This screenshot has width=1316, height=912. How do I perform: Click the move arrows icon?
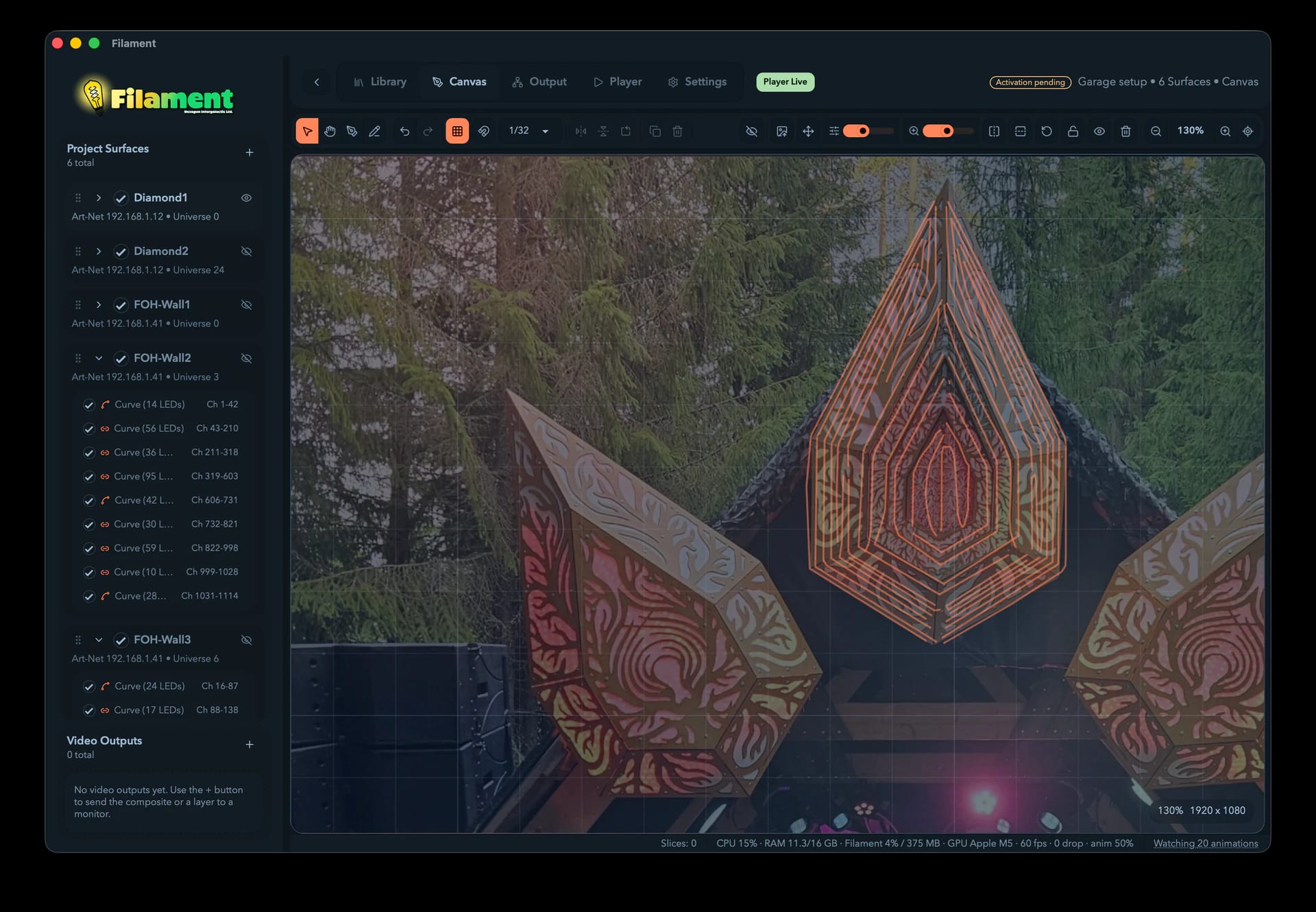(808, 131)
